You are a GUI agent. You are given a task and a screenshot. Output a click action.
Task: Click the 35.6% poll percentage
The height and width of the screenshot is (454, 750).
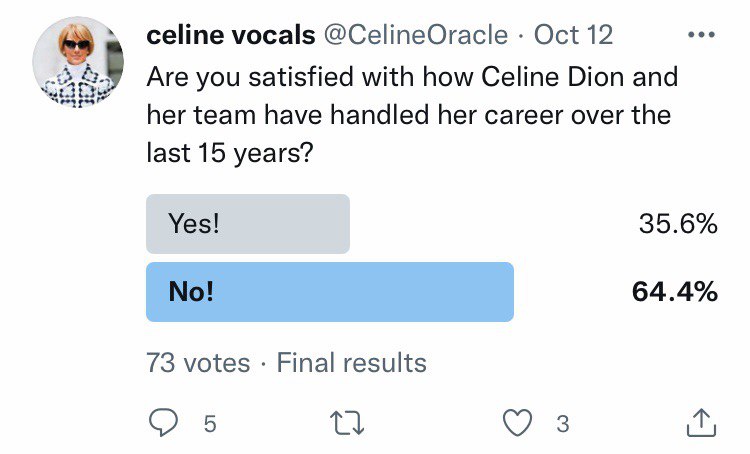click(x=677, y=224)
